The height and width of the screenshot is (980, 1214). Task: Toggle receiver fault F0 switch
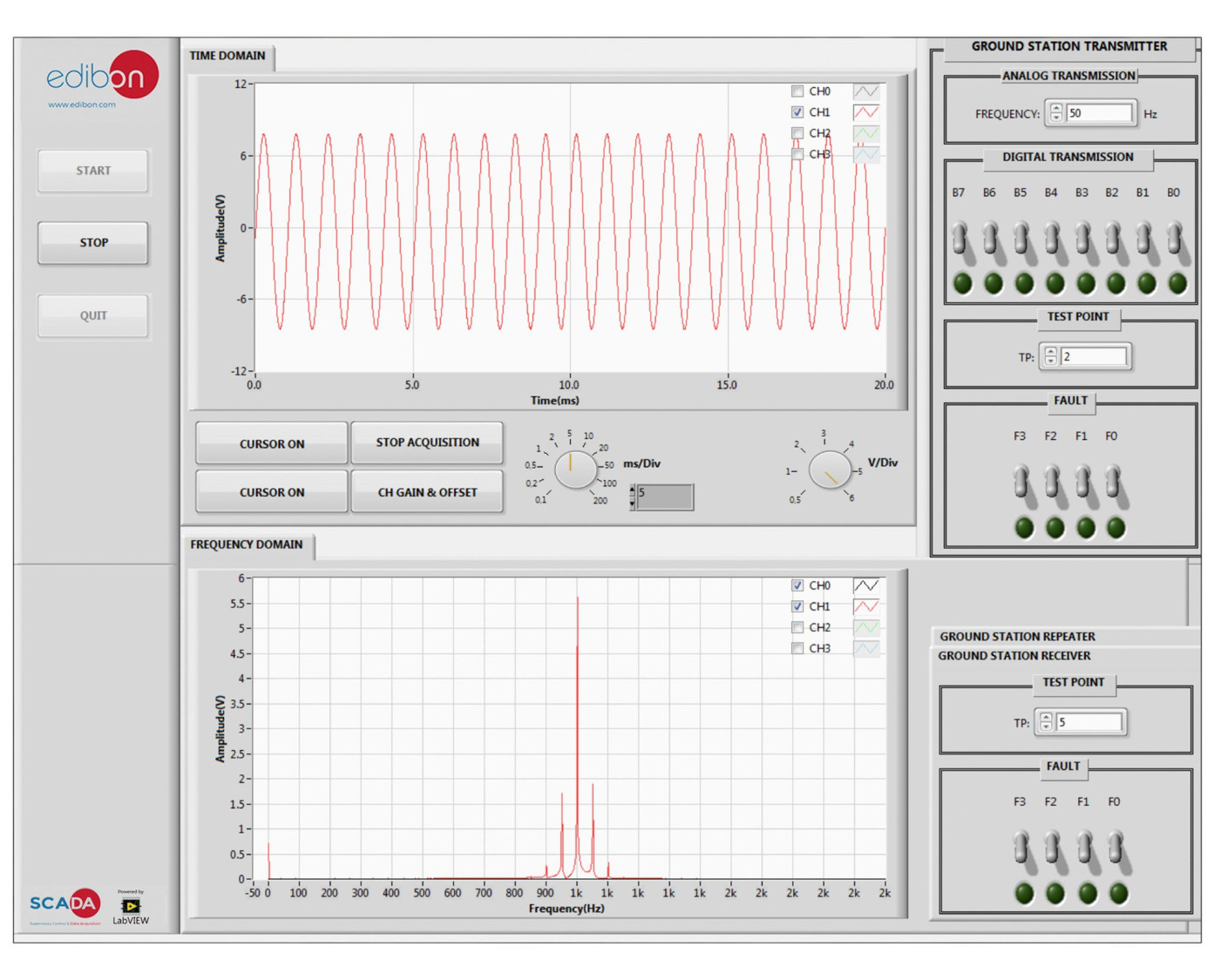(1116, 848)
